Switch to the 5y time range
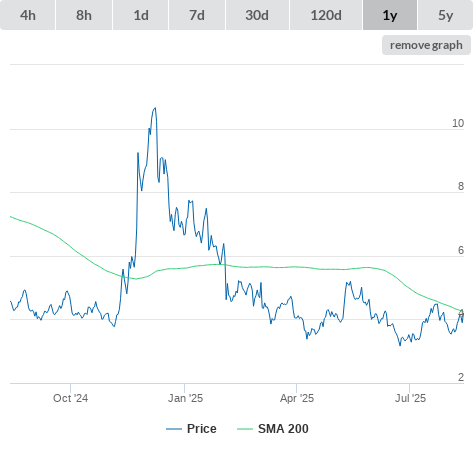The width and height of the screenshot is (474, 455). tap(446, 15)
